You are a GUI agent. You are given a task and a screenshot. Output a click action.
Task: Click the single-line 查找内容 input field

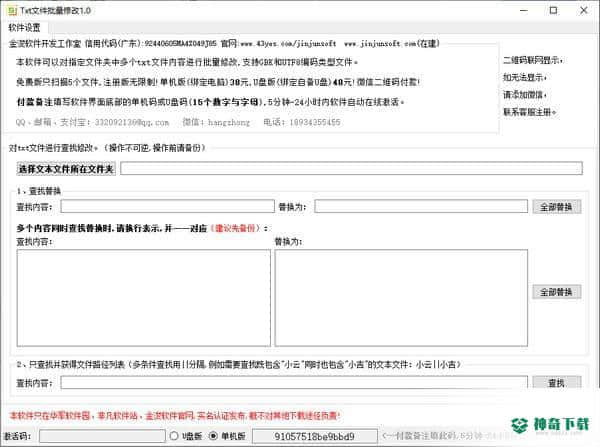(167, 207)
